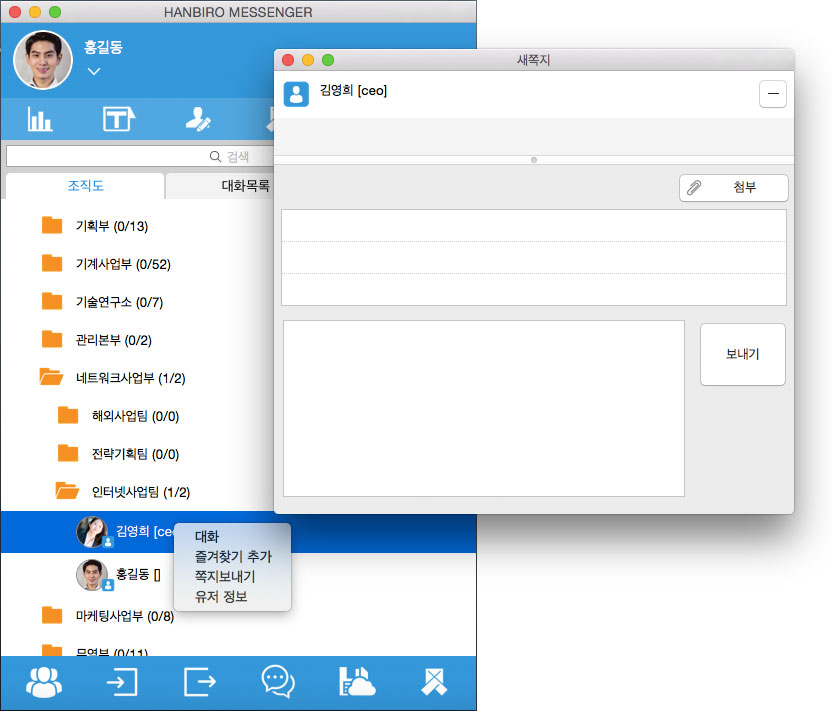Open the status dropdown chevron under 홍길동

click(x=94, y=71)
